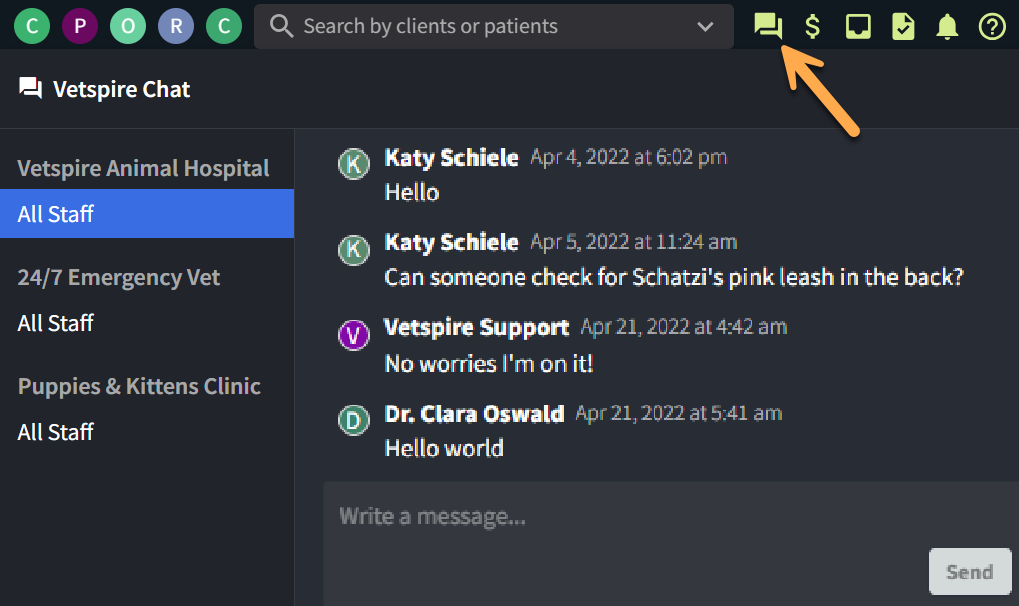Screen dimensions: 1019x606
Task: Click Dr. Clara Oswald's avatar
Action: pos(354,420)
